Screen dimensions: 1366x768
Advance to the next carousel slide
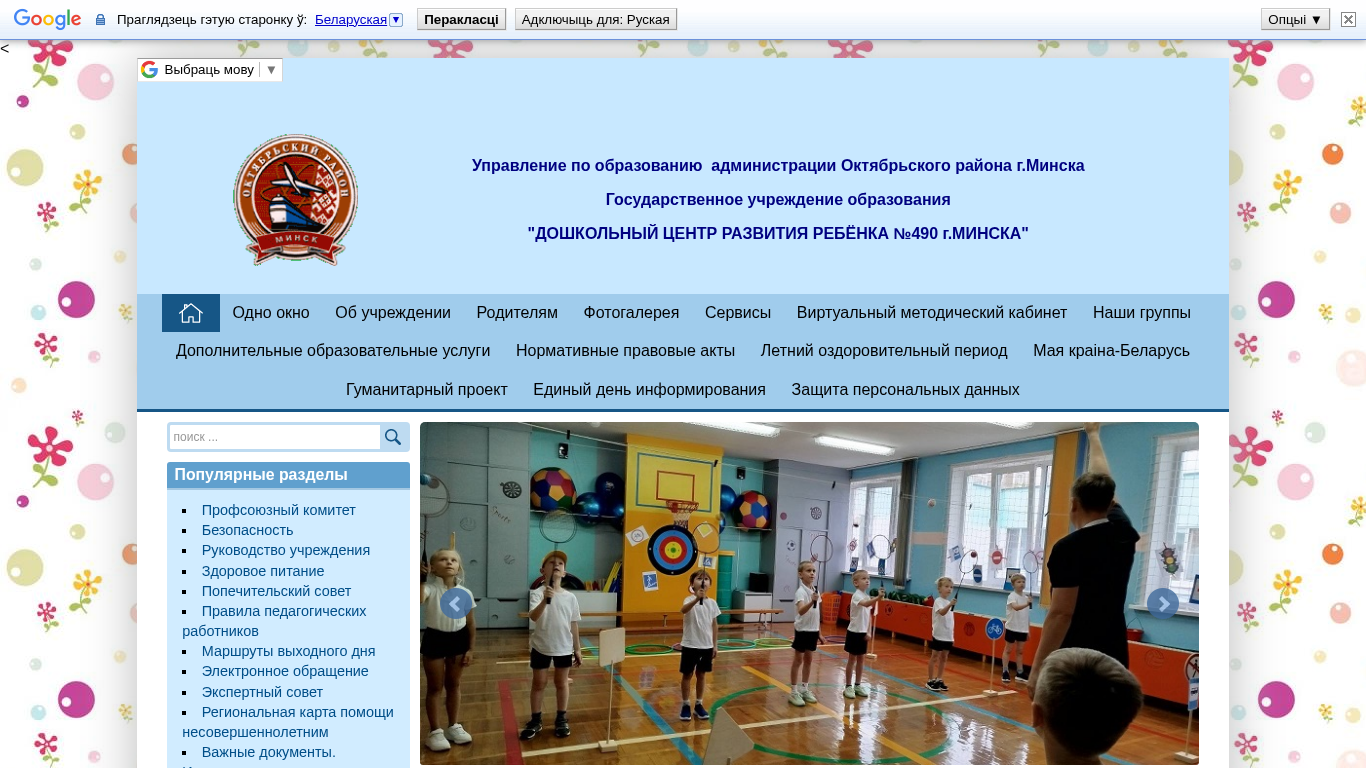(1162, 603)
